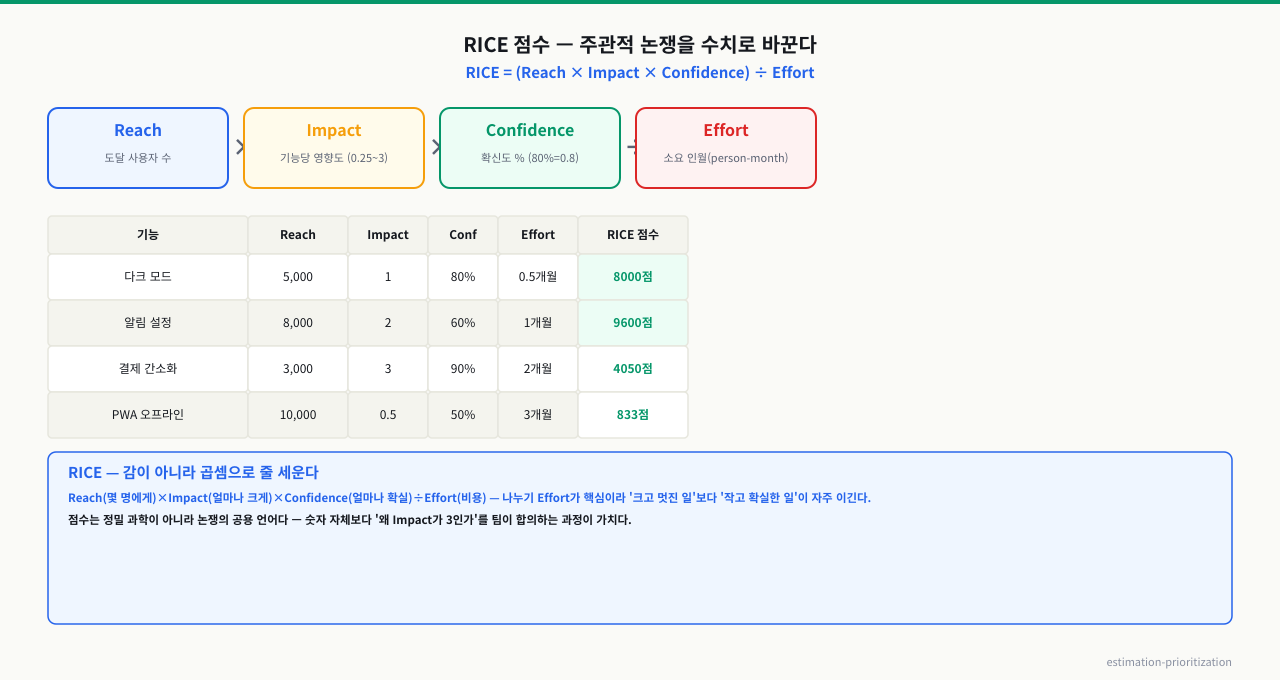Click the 'Reach' table column header
The width and height of the screenshot is (1280, 680).
298,235
